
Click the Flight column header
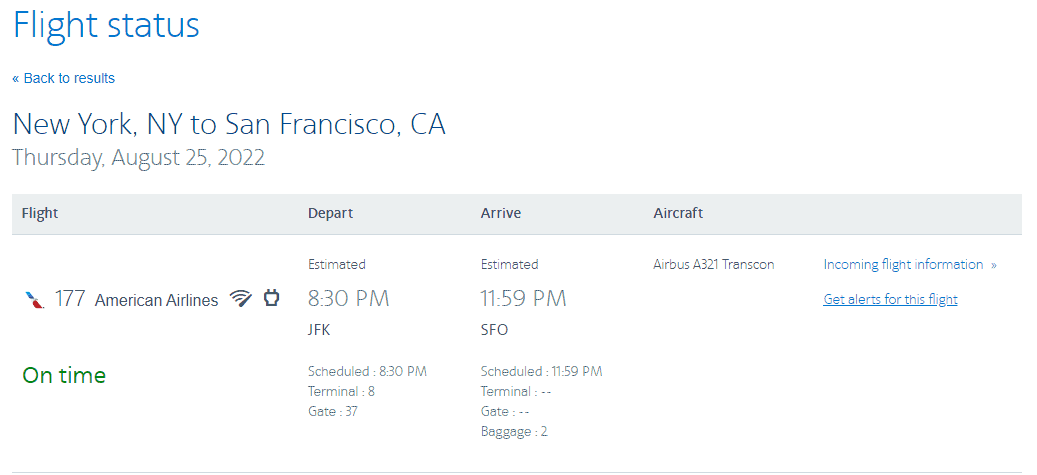point(40,214)
